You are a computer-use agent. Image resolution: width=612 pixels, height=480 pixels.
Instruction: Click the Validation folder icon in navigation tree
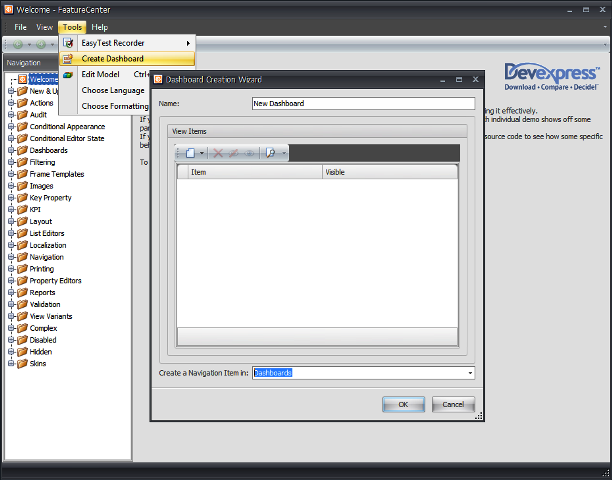pos(23,304)
